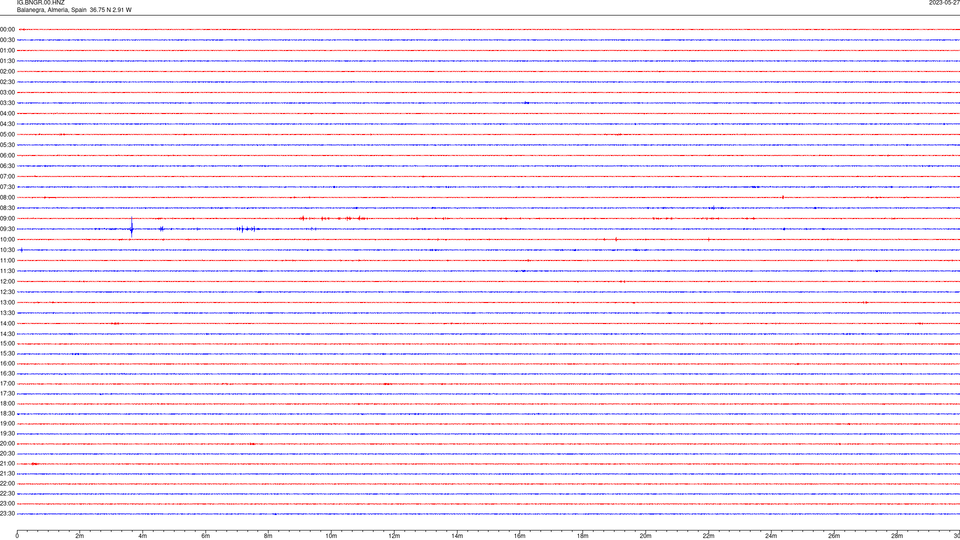
Task: Choose the 15:00 row label
Action: click(x=7, y=343)
